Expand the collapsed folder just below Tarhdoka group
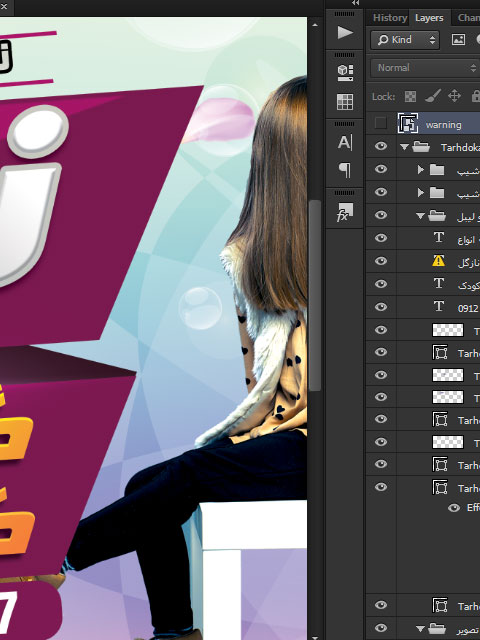Screen dimensions: 480x640 (x=420, y=169)
